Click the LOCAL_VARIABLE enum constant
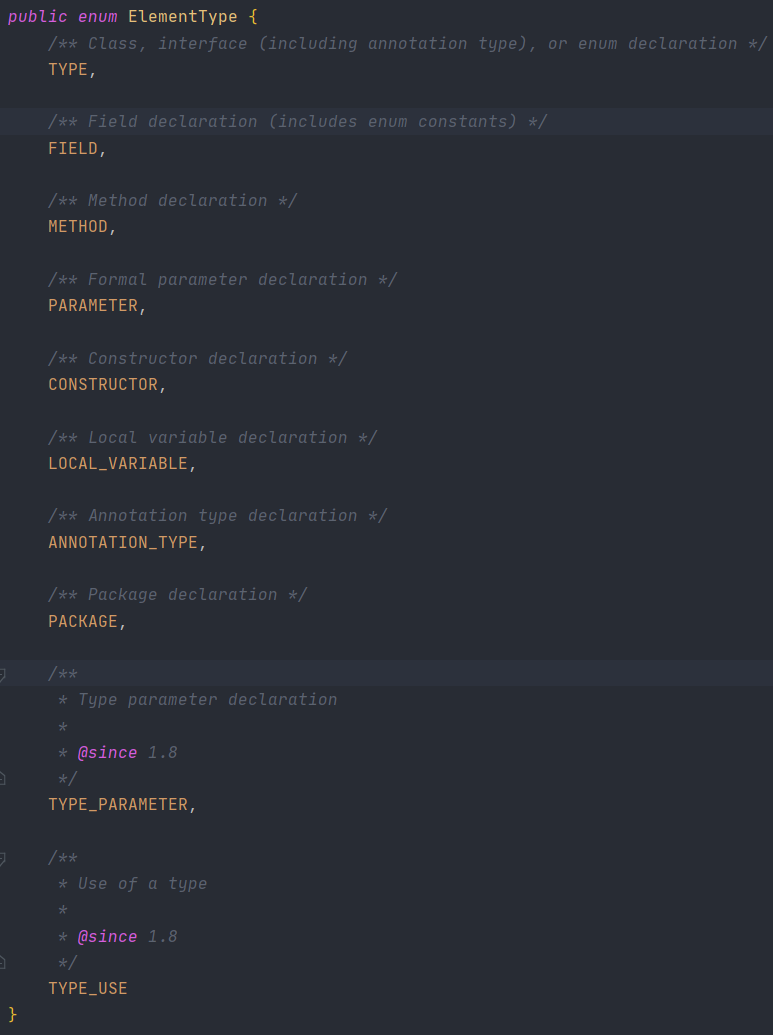Screen dimensions: 773x1035 click(x=118, y=463)
